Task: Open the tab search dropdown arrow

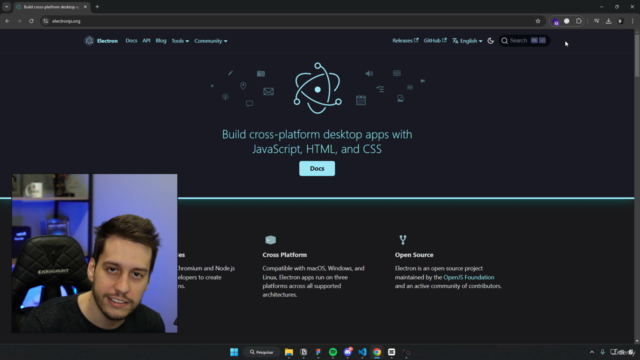Action: [x=7, y=7]
